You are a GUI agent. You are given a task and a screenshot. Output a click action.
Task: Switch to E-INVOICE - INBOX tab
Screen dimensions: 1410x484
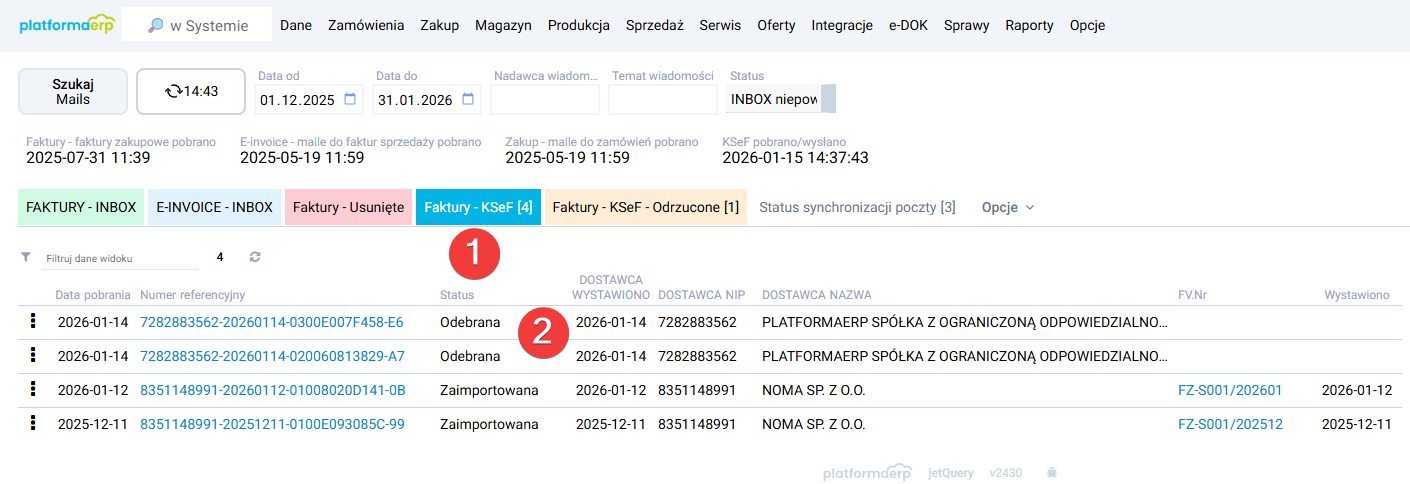(215, 207)
